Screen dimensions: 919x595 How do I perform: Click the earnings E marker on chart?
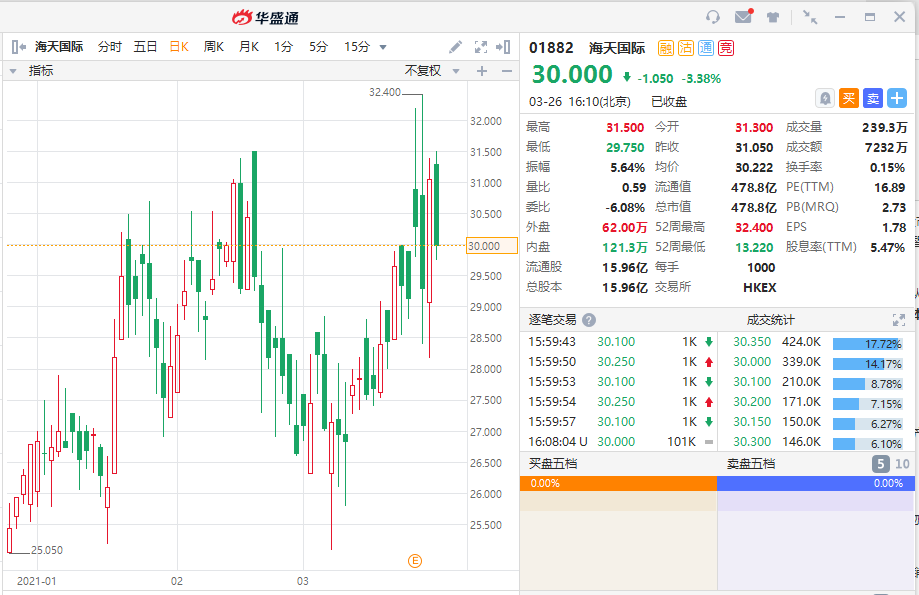click(x=414, y=561)
